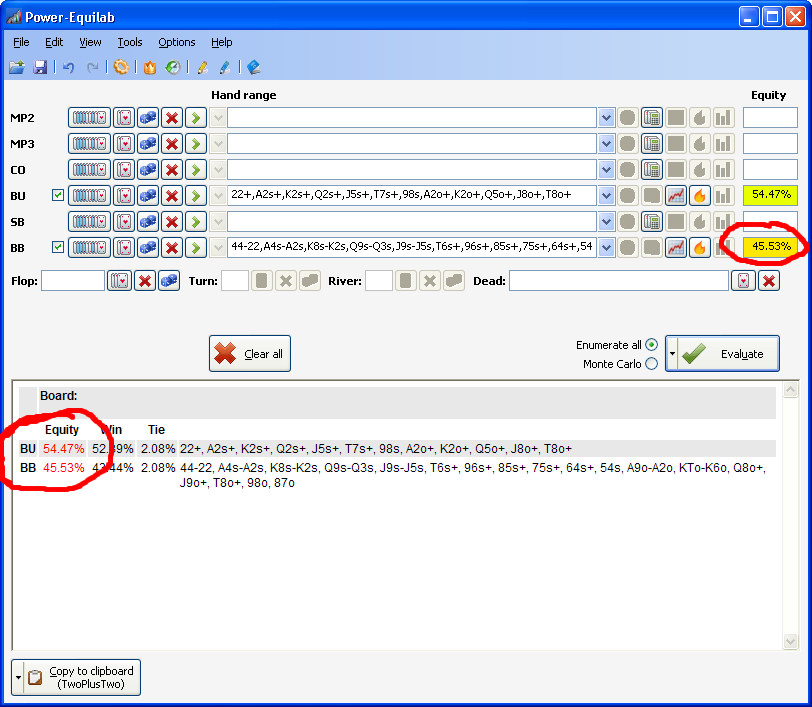Click the Tie column header

tap(156, 429)
